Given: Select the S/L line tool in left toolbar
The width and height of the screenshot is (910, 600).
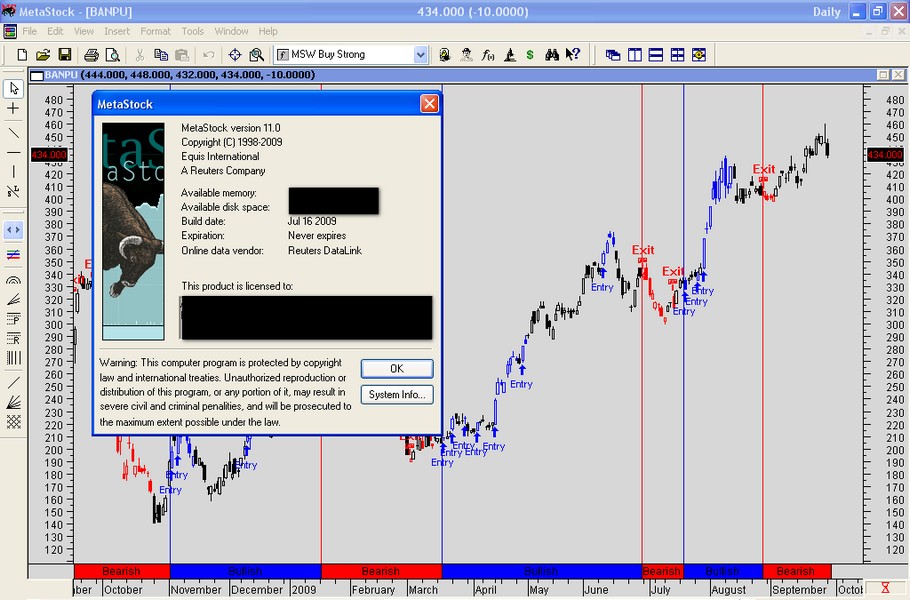Looking at the screenshot, I should (x=13, y=191).
